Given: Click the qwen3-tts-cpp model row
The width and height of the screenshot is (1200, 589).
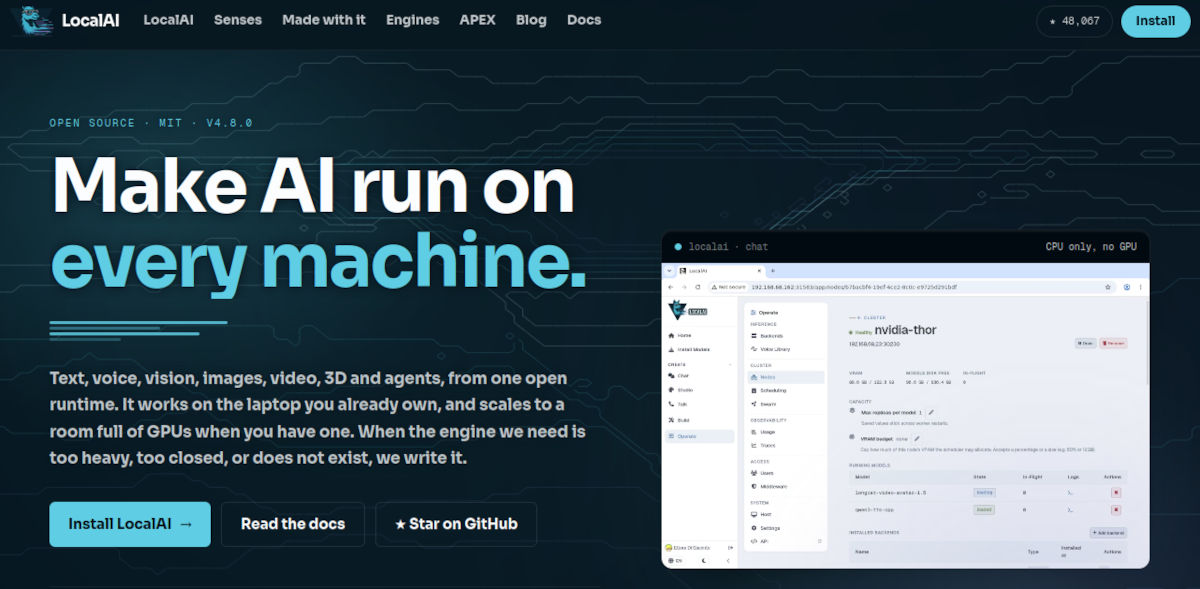Looking at the screenshot, I should [x=988, y=510].
